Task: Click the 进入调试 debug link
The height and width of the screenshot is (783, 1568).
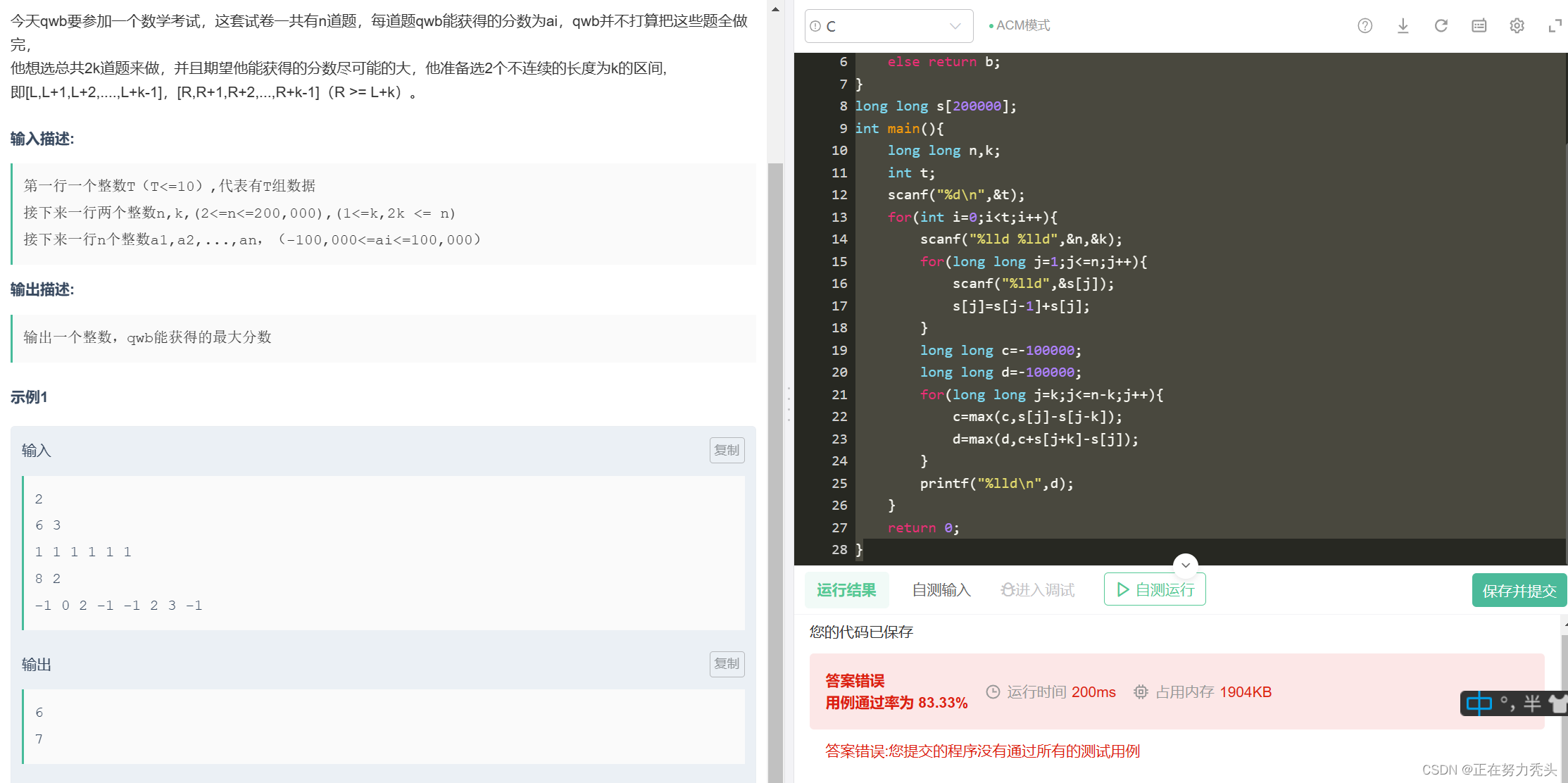Action: [x=1038, y=590]
